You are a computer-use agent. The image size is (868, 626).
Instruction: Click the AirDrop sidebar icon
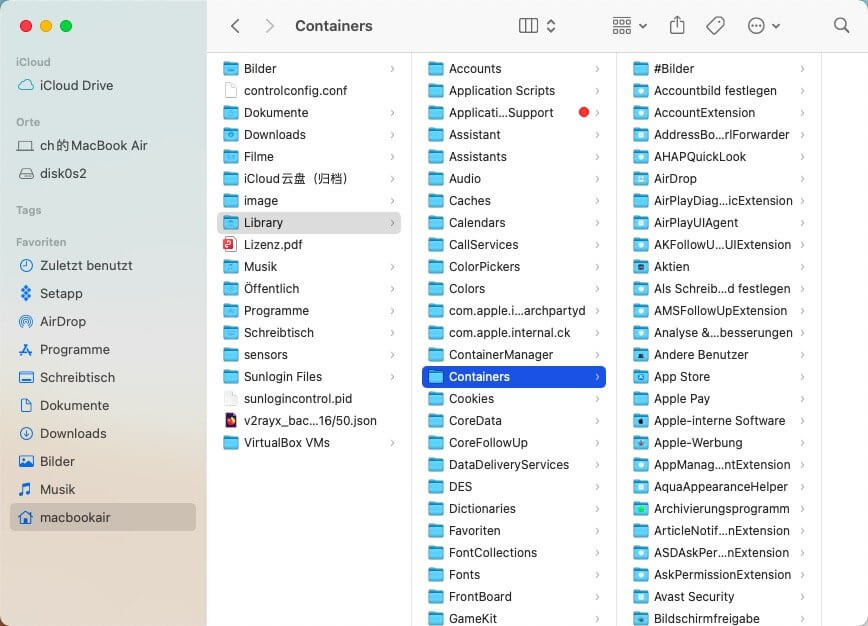pyautogui.click(x=26, y=322)
